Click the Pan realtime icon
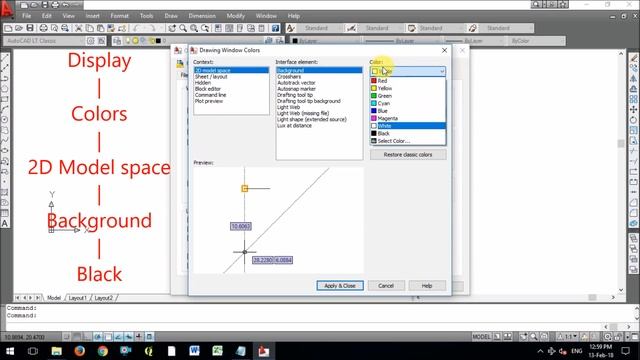Screen dimensions: 640x360 point(172,28)
